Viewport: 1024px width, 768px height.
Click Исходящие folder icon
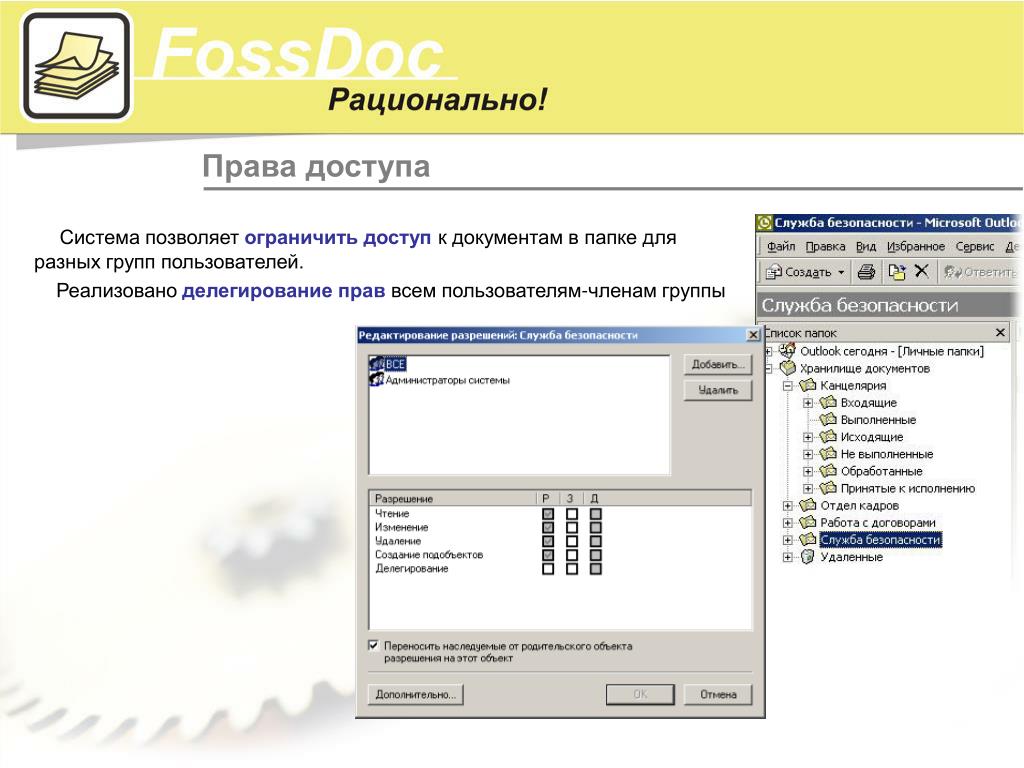click(828, 436)
